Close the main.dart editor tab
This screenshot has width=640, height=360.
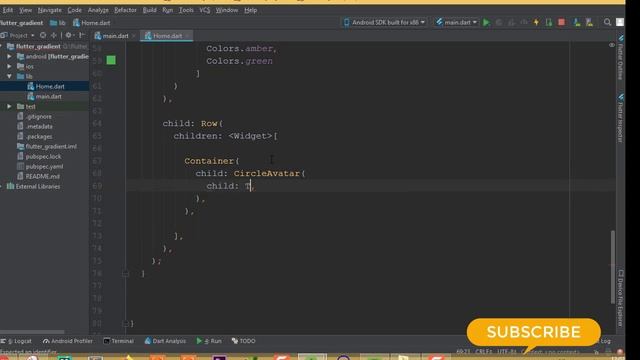click(133, 36)
